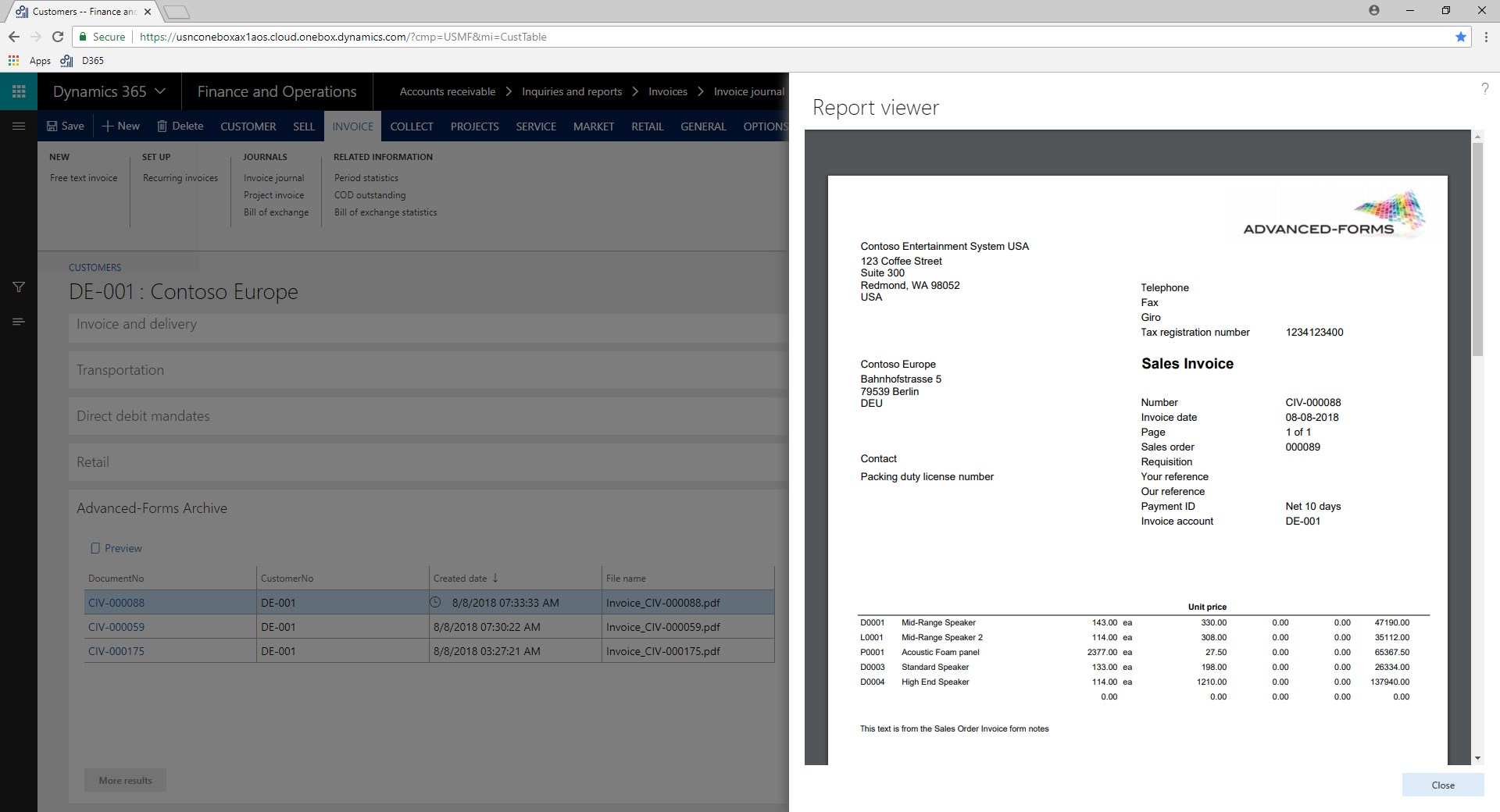Open the related information list icon in the sidebar
This screenshot has width=1500, height=812.
[19, 322]
